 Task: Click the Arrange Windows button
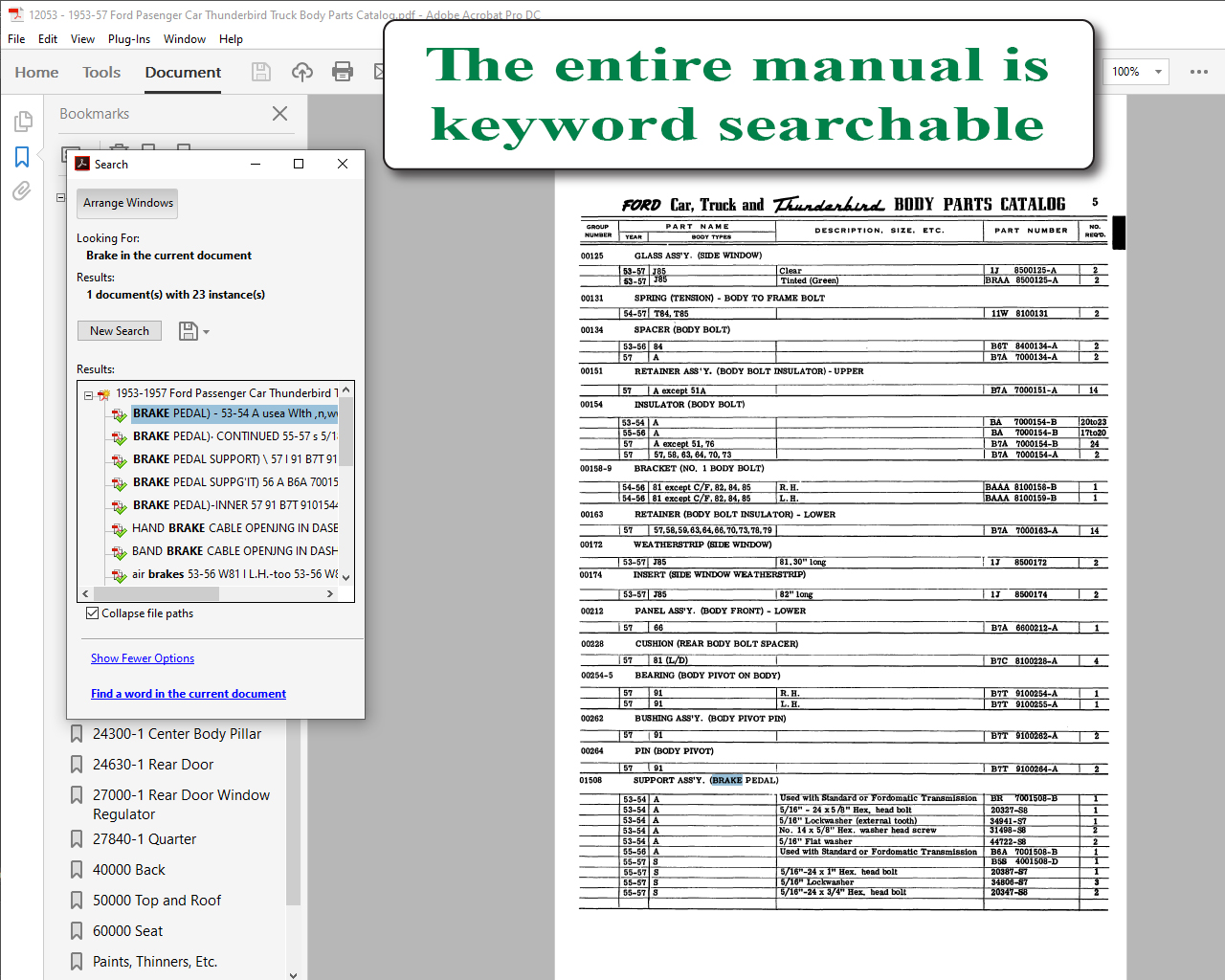128,203
